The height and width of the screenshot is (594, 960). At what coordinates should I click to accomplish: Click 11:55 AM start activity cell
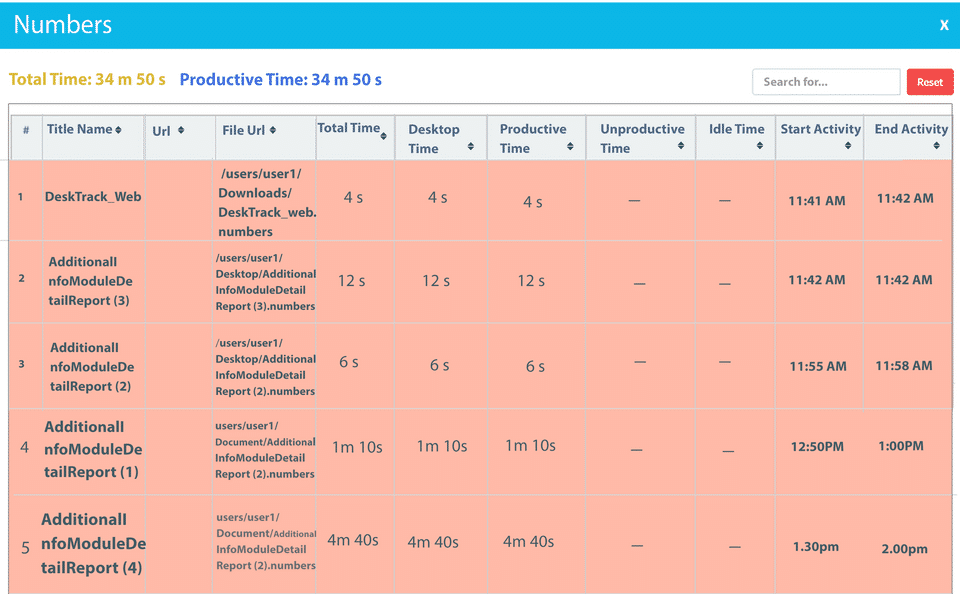(818, 366)
